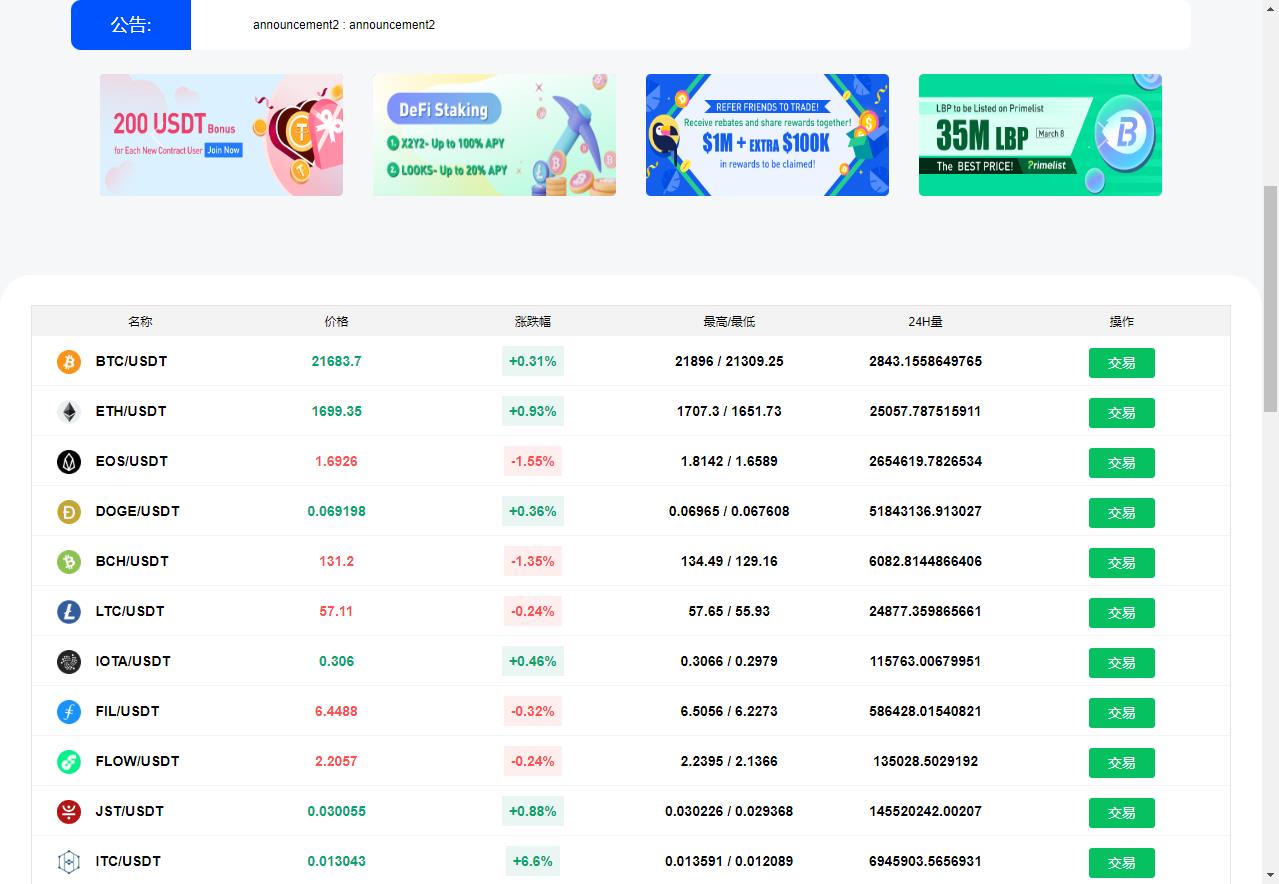1279x884 pixels.
Task: Click the JST coin icon
Action: click(69, 811)
